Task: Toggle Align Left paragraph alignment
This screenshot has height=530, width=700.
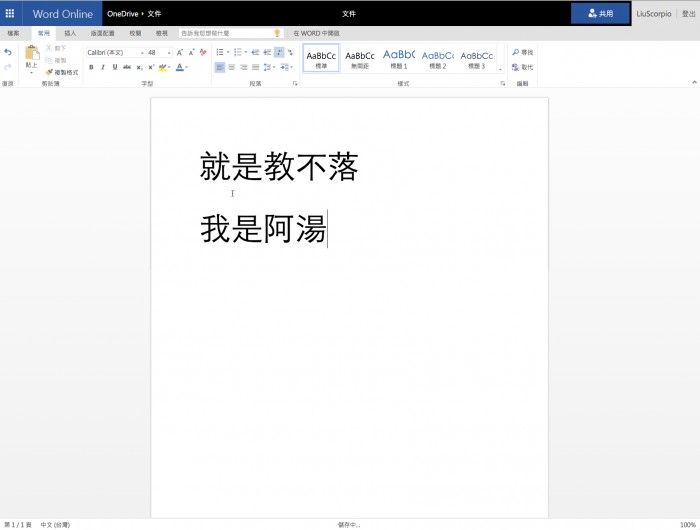Action: (220, 67)
